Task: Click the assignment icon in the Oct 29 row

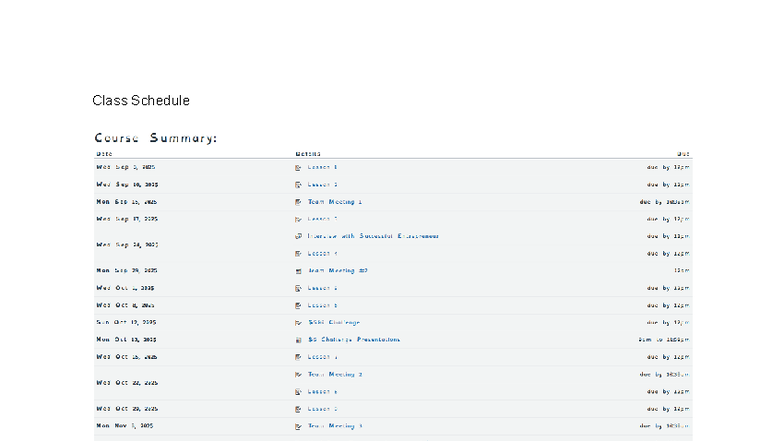Action: click(x=298, y=409)
